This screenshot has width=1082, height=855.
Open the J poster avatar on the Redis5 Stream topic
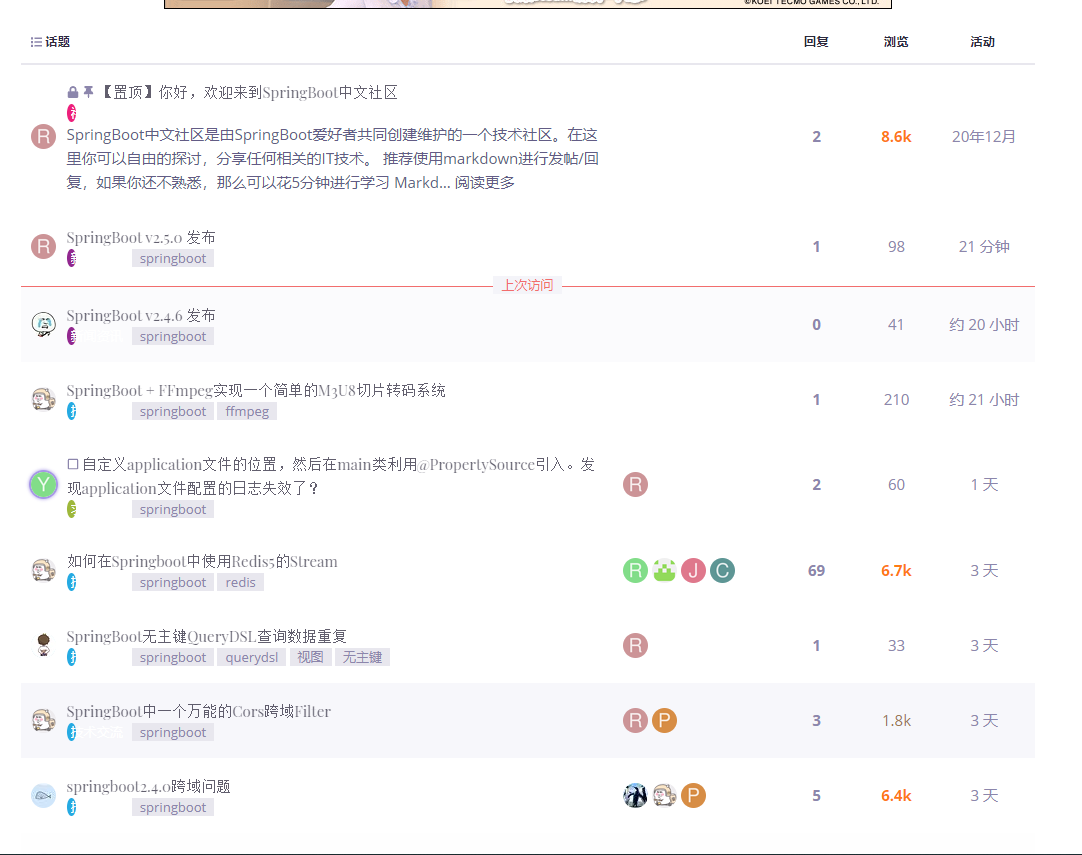pos(693,571)
